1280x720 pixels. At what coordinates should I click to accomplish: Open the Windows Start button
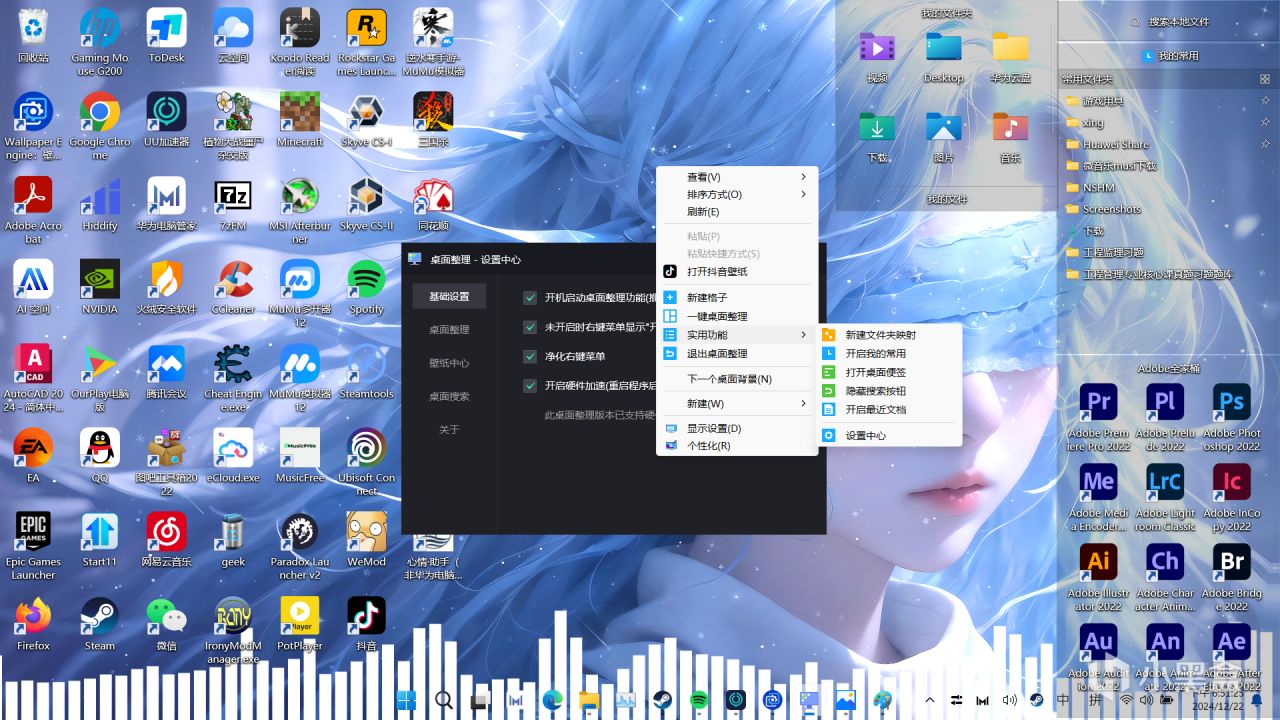tap(407, 701)
